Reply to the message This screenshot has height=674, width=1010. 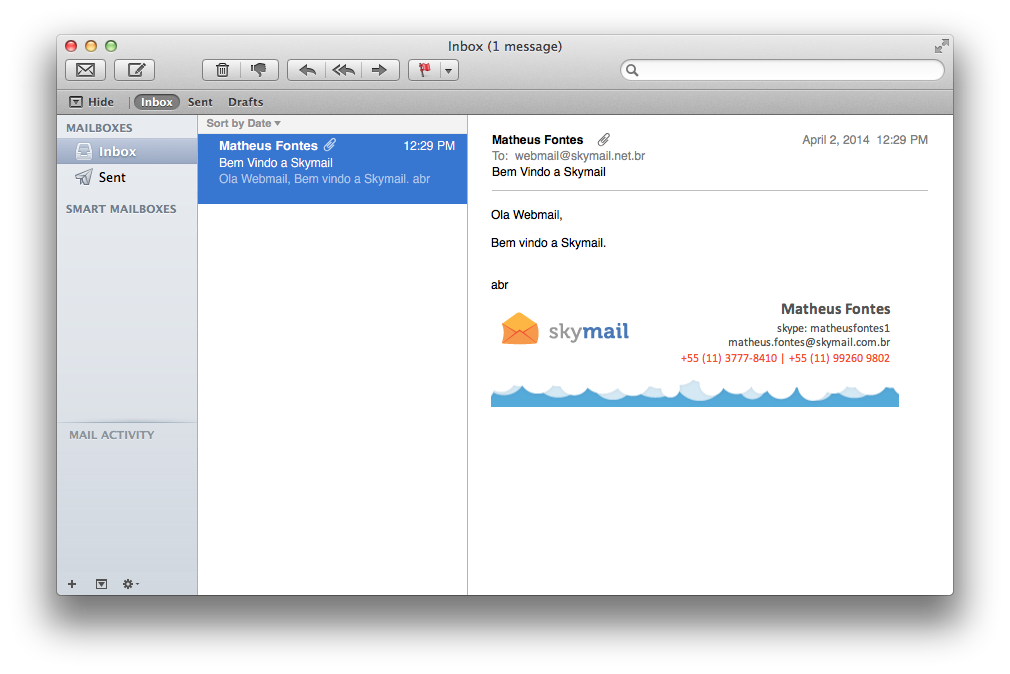pyautogui.click(x=307, y=70)
